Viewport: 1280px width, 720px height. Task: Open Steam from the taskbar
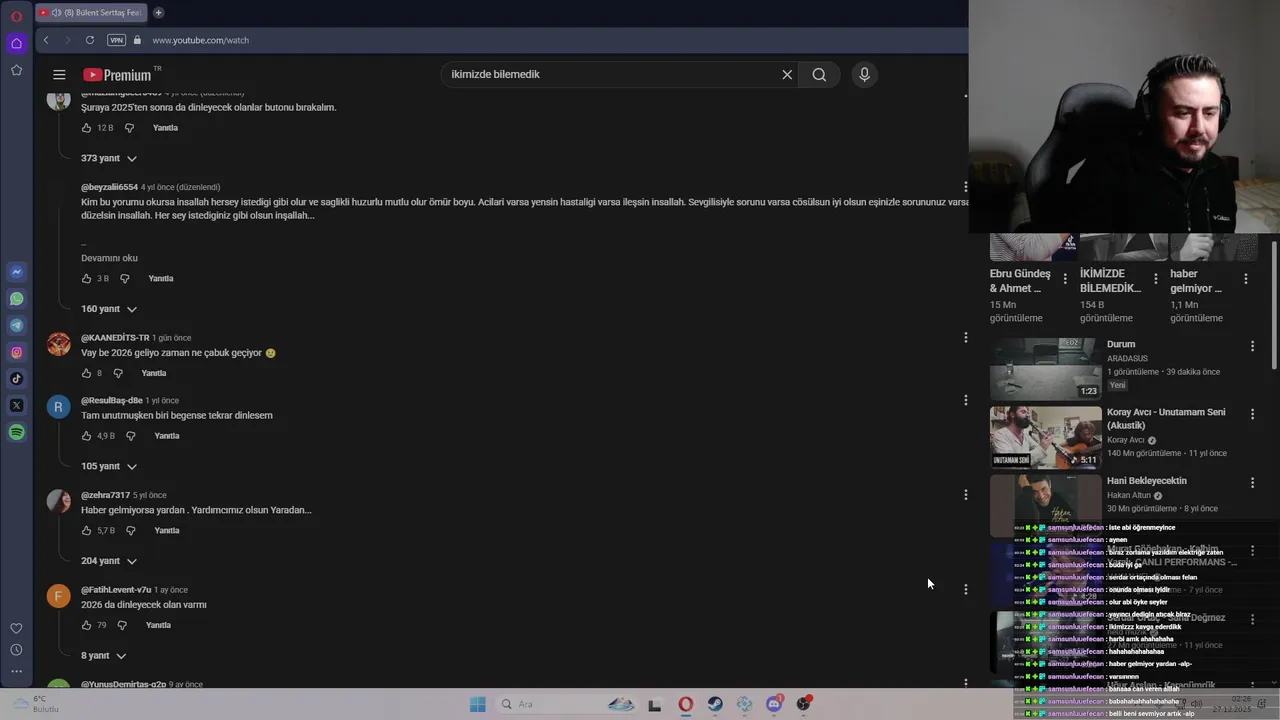[x=715, y=704]
